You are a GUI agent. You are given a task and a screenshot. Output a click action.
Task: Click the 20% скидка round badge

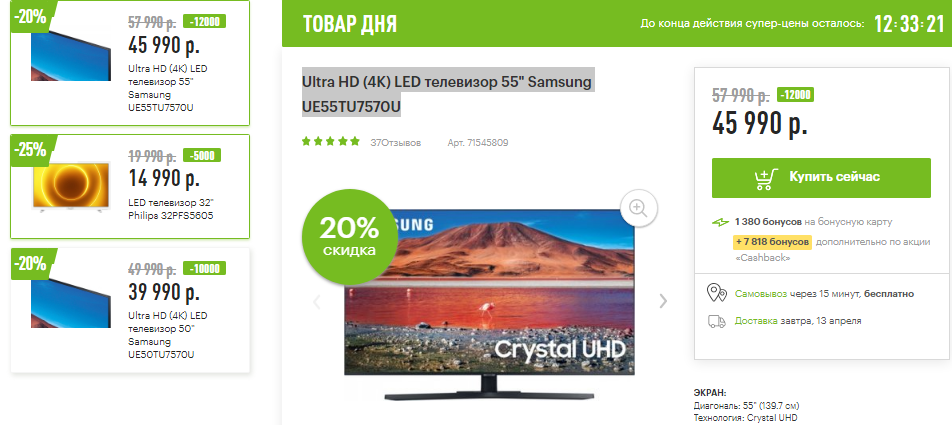tap(350, 236)
